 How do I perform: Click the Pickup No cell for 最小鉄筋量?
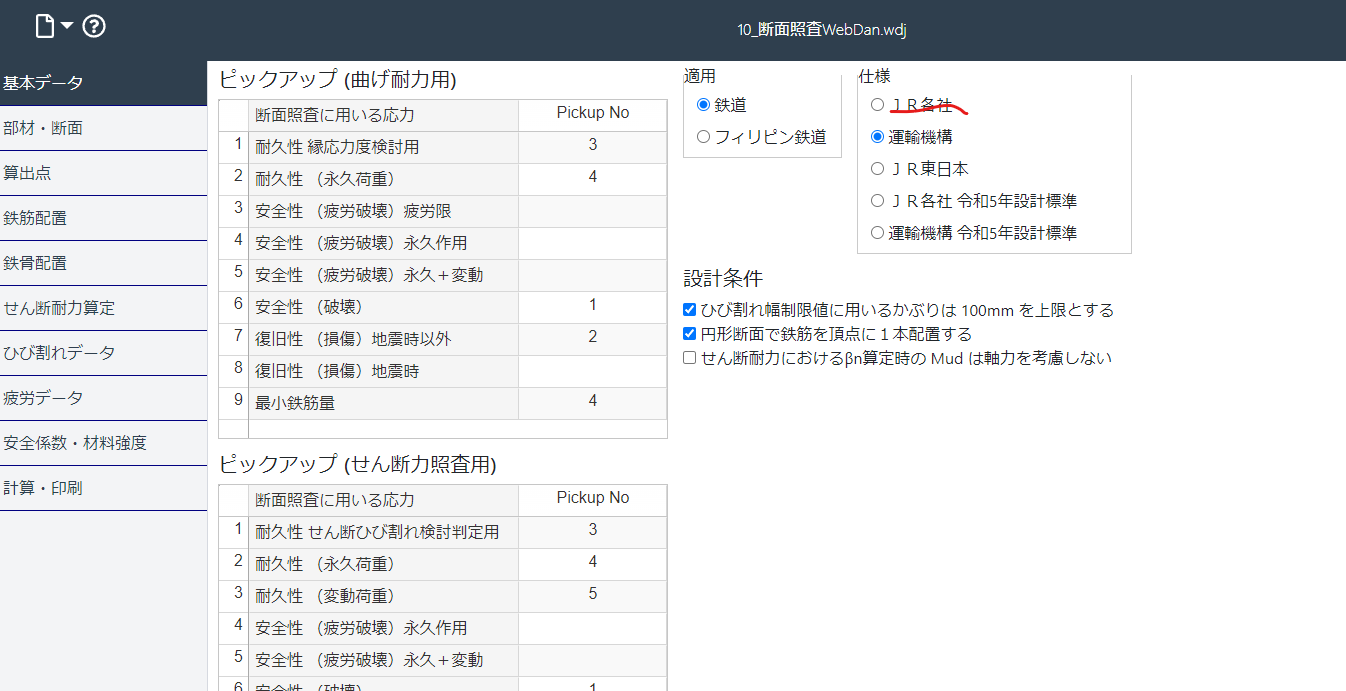pos(592,400)
